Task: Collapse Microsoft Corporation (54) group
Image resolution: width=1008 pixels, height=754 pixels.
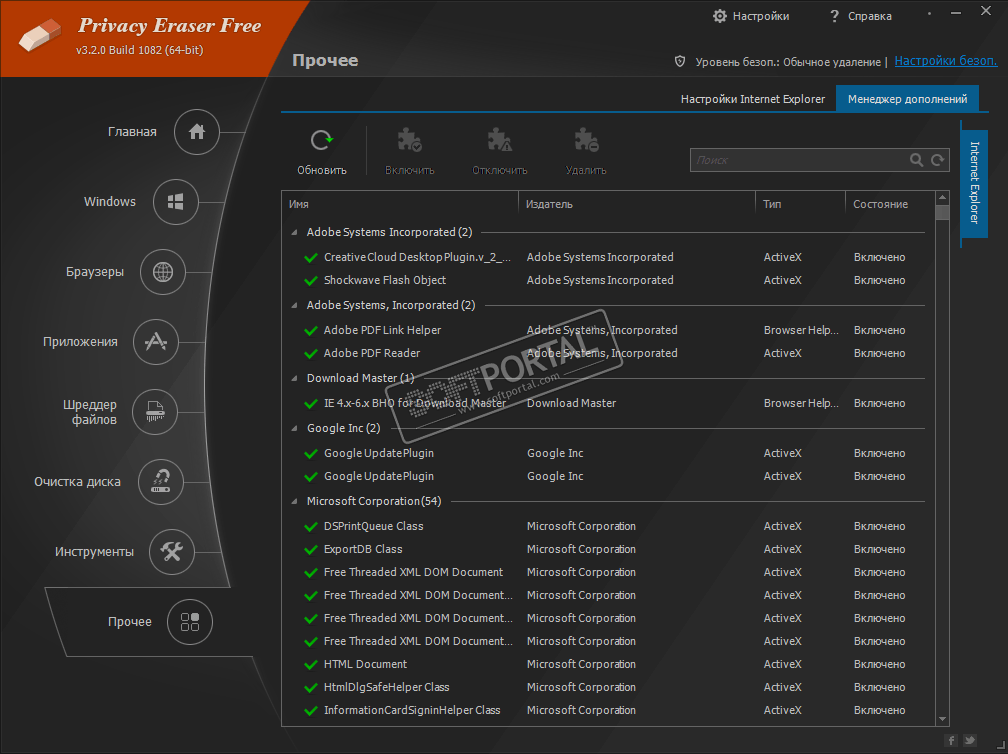Action: 294,502
